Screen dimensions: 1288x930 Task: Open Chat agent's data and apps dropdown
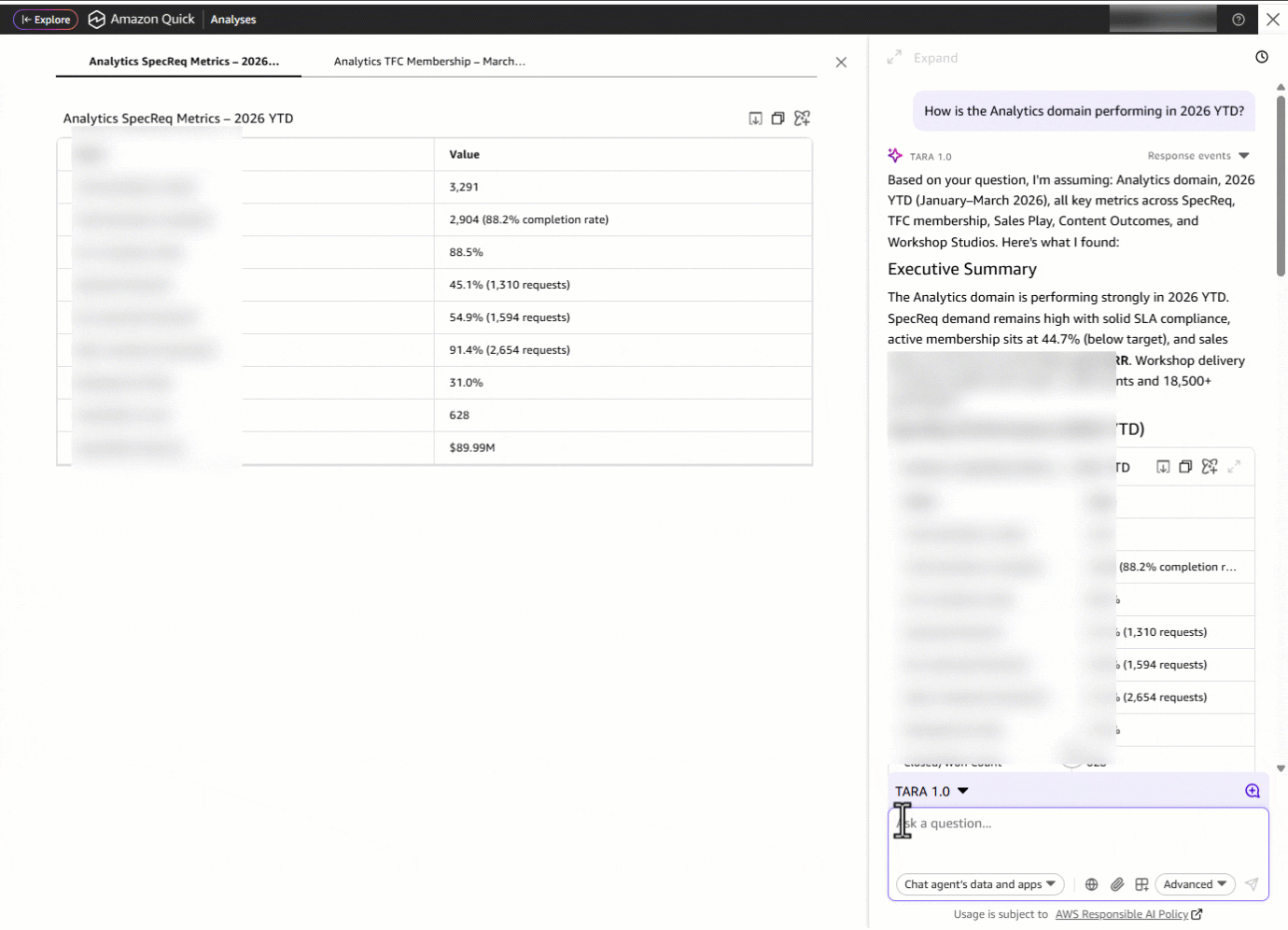tap(980, 884)
